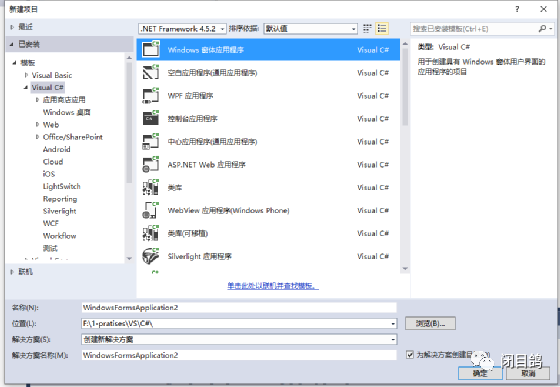Click the 解决方案名称 input field

239,355
